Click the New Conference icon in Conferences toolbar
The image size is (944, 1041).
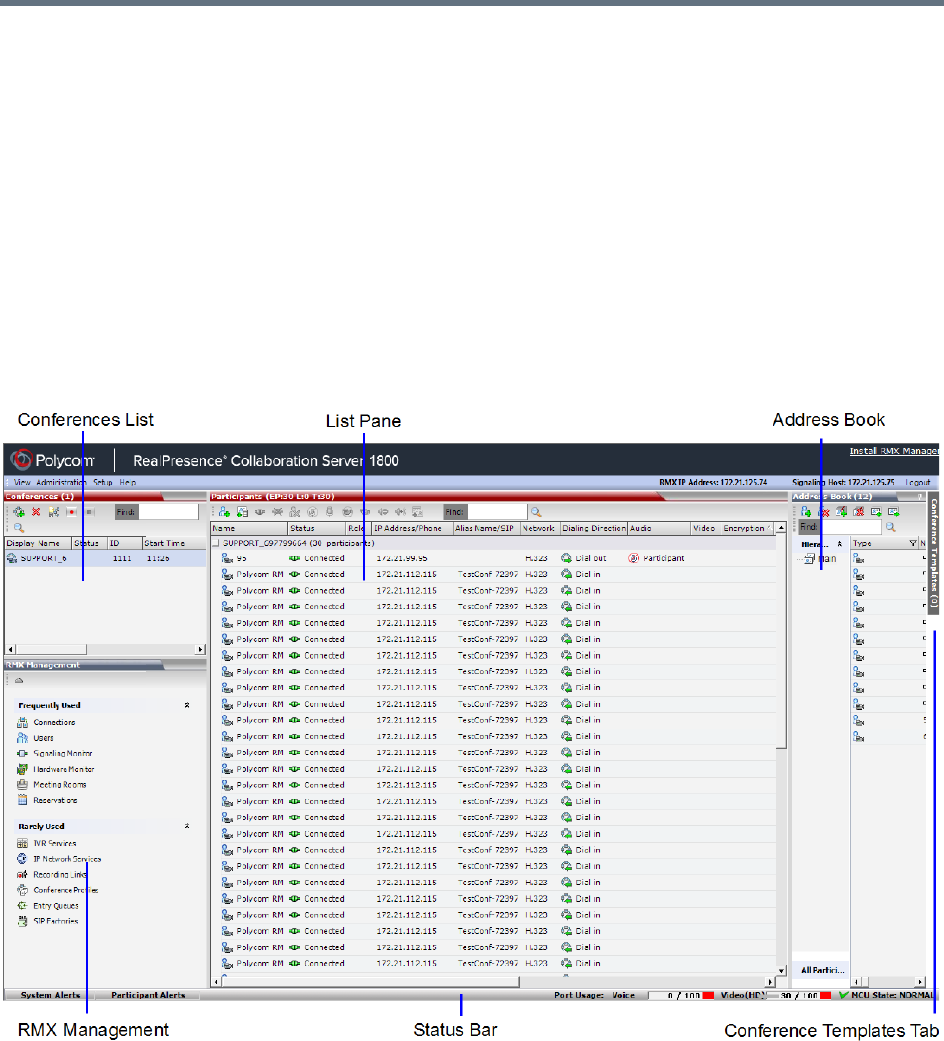pyautogui.click(x=19, y=512)
